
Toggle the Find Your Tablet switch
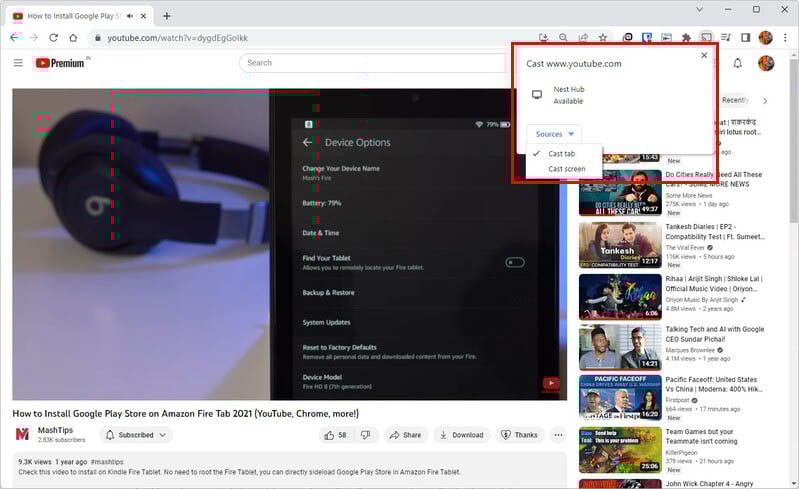click(515, 262)
